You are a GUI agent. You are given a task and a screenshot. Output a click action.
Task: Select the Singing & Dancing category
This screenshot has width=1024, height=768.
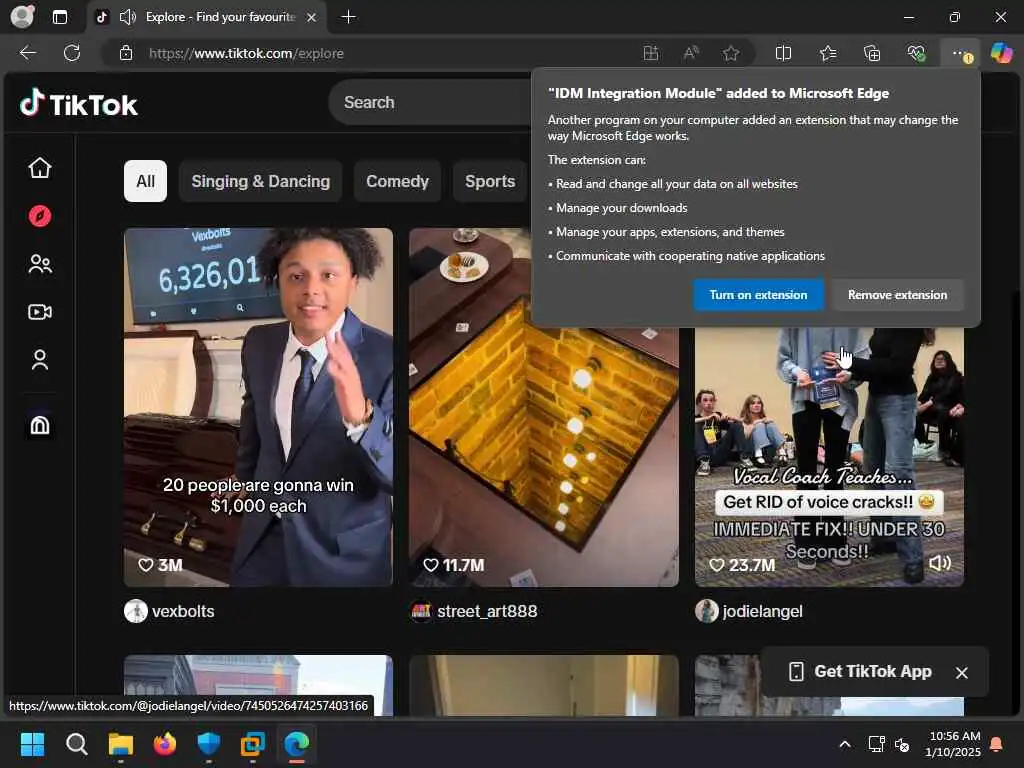pyautogui.click(x=261, y=181)
